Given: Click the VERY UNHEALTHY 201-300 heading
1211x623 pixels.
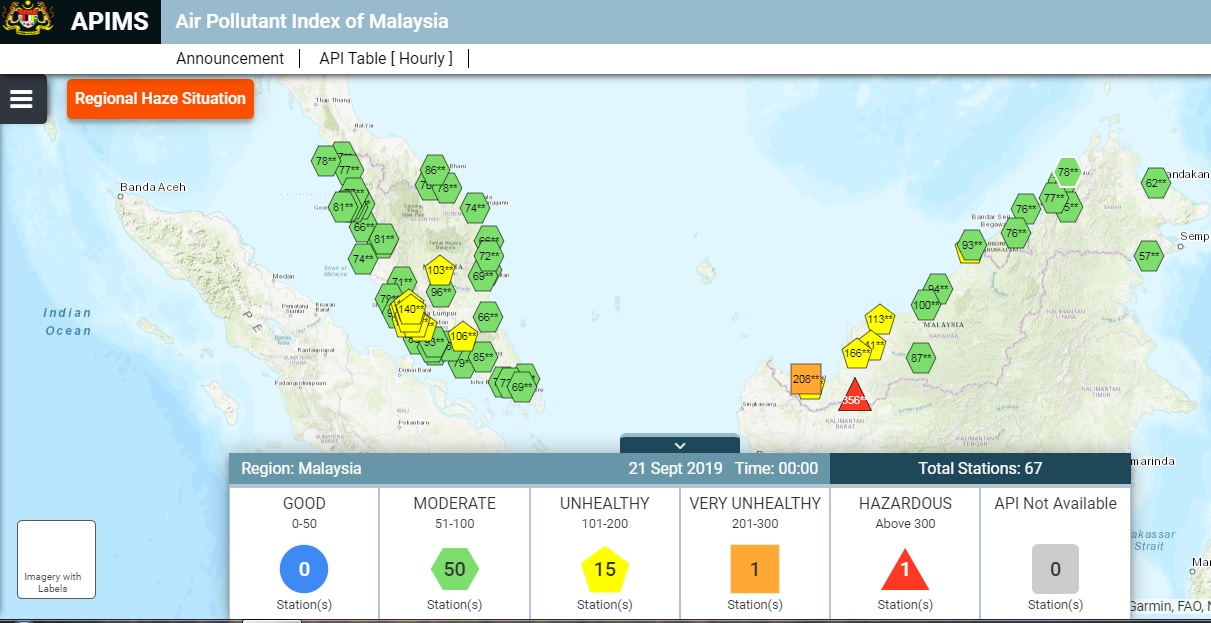Looking at the screenshot, I should 755,512.
